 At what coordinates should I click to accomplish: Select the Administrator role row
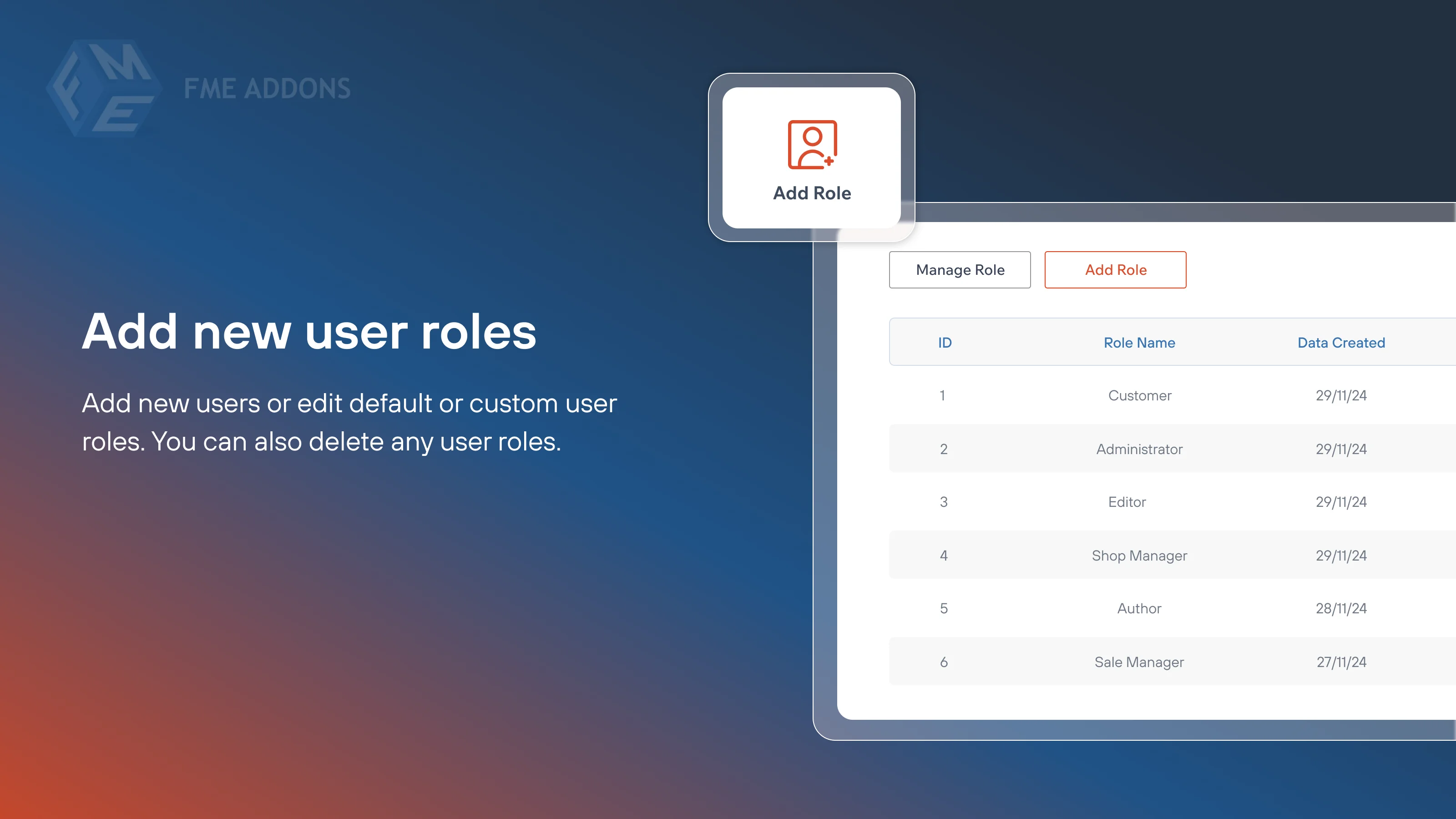1139,449
